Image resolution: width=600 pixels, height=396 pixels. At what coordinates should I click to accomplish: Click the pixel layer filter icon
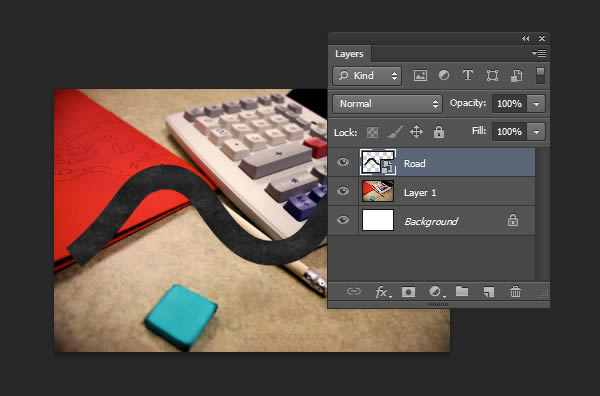click(x=420, y=75)
